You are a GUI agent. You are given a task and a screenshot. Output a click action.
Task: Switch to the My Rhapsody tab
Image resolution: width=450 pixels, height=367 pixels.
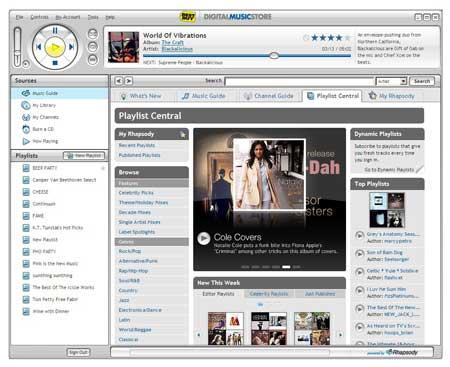click(x=392, y=96)
